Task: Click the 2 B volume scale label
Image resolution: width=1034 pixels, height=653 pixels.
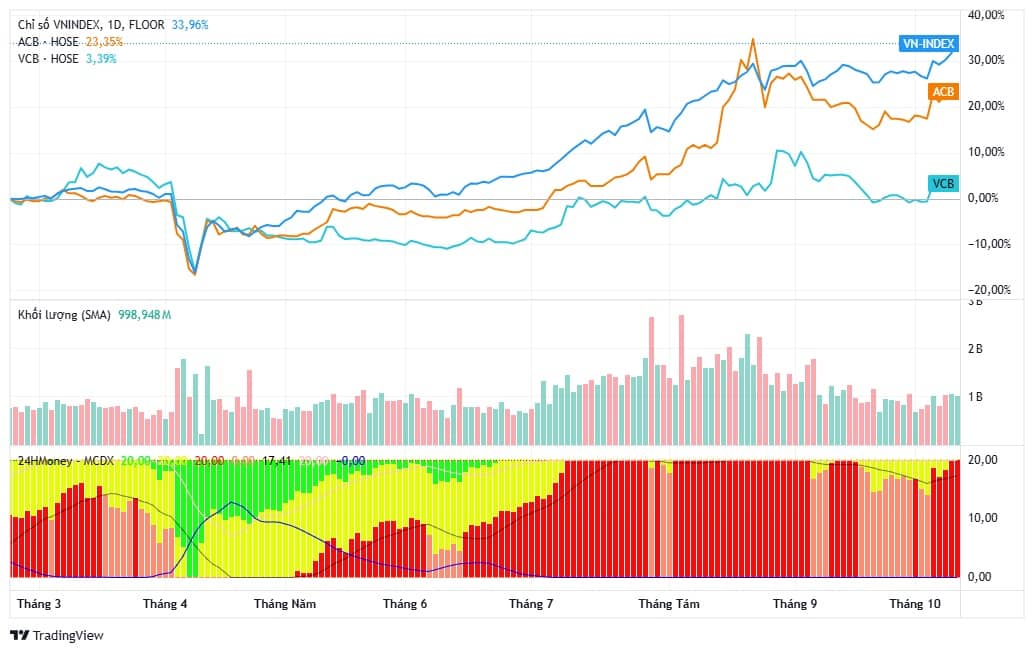Action: pyautogui.click(x=976, y=349)
